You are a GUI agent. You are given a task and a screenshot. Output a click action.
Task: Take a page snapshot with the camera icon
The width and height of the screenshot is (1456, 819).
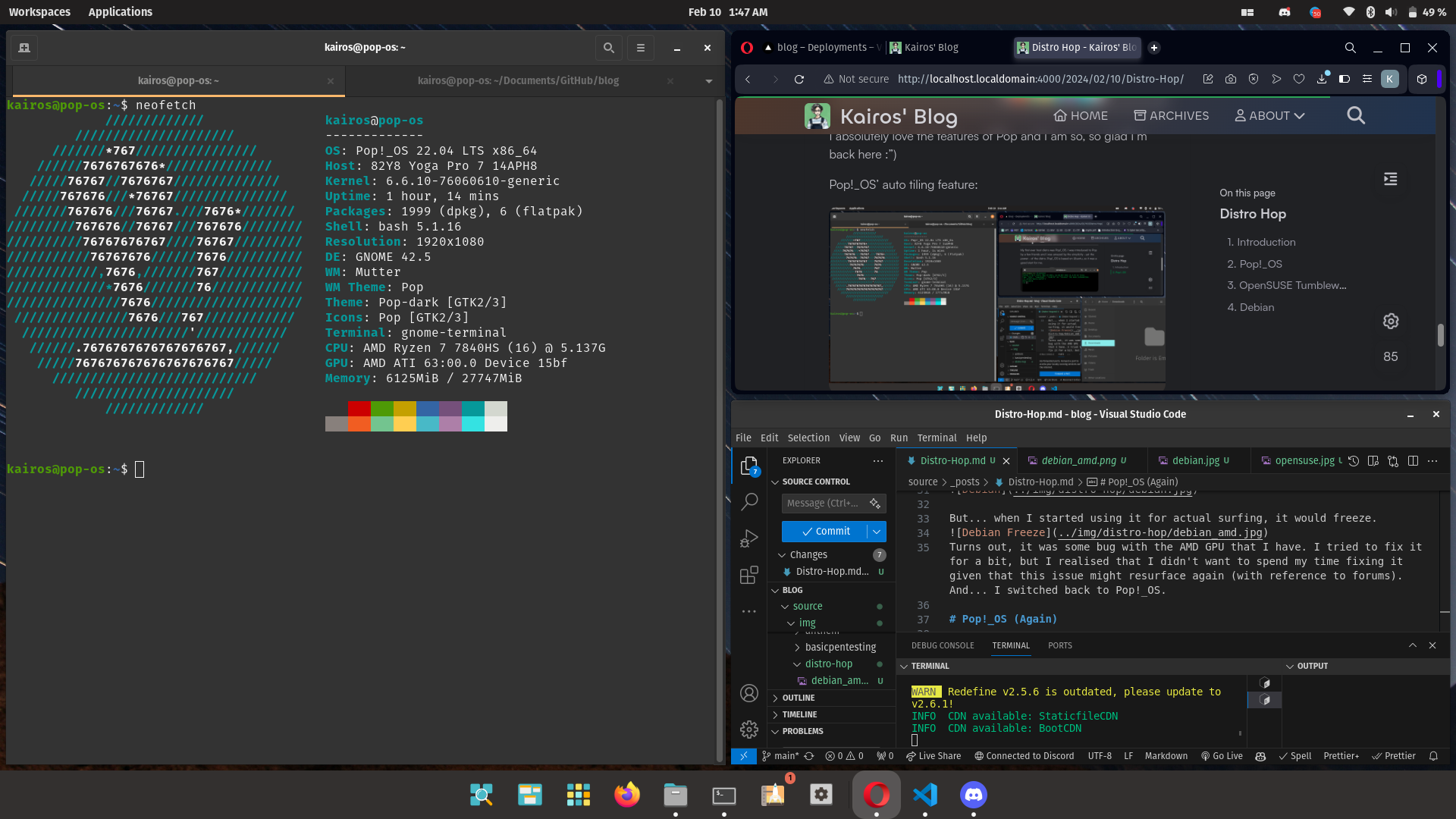(1231, 79)
